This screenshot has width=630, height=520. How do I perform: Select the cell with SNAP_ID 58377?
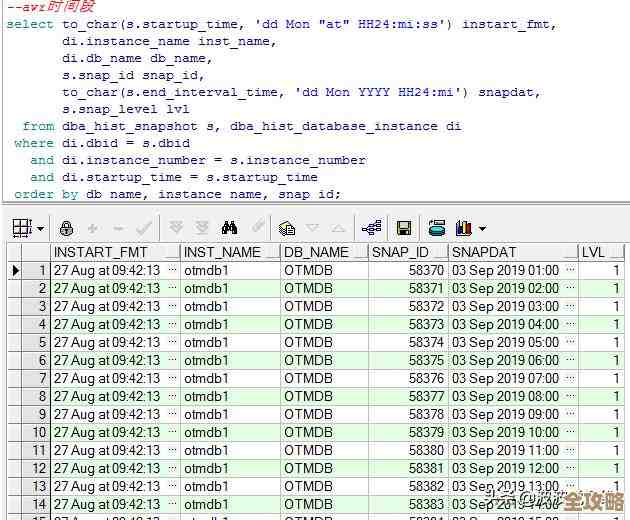point(407,397)
